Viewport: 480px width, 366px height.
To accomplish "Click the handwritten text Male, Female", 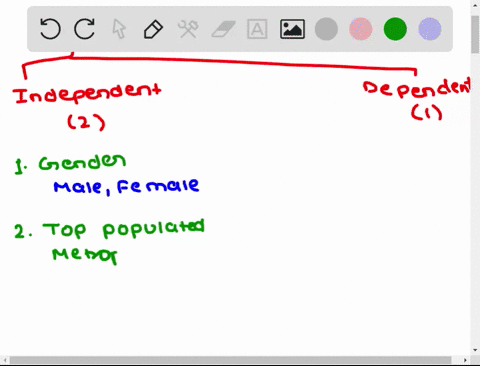I will [x=126, y=187].
